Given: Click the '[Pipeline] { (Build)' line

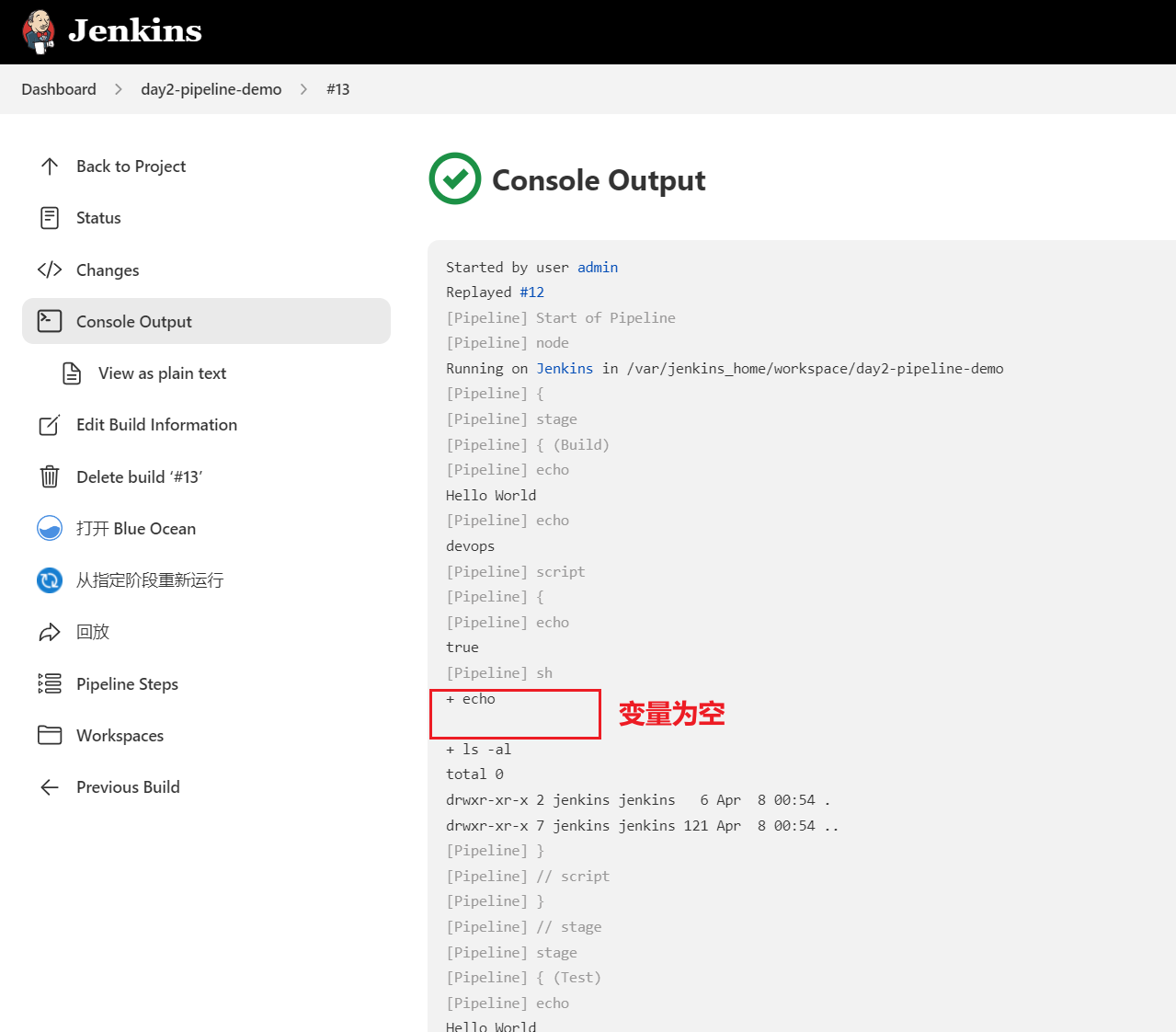Looking at the screenshot, I should point(528,445).
